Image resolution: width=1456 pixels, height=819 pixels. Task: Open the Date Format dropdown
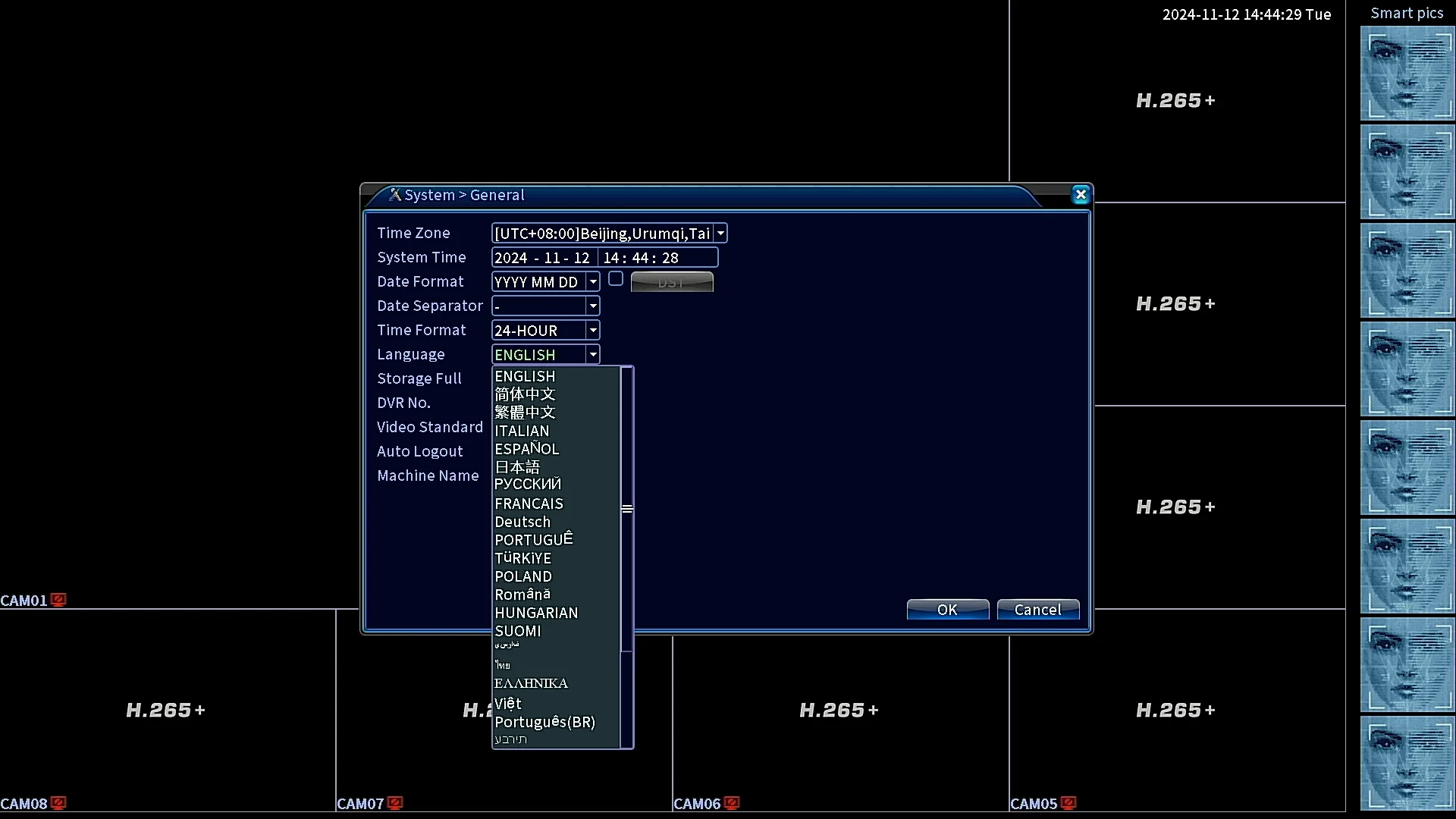pyautogui.click(x=593, y=282)
